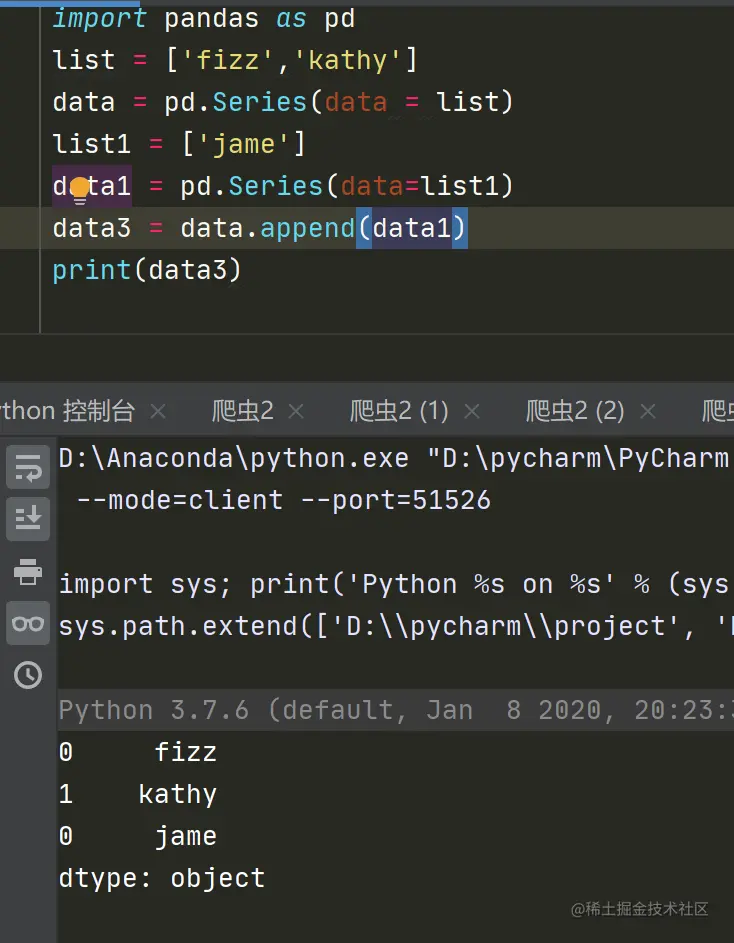Click the append method in the code

[x=307, y=228]
